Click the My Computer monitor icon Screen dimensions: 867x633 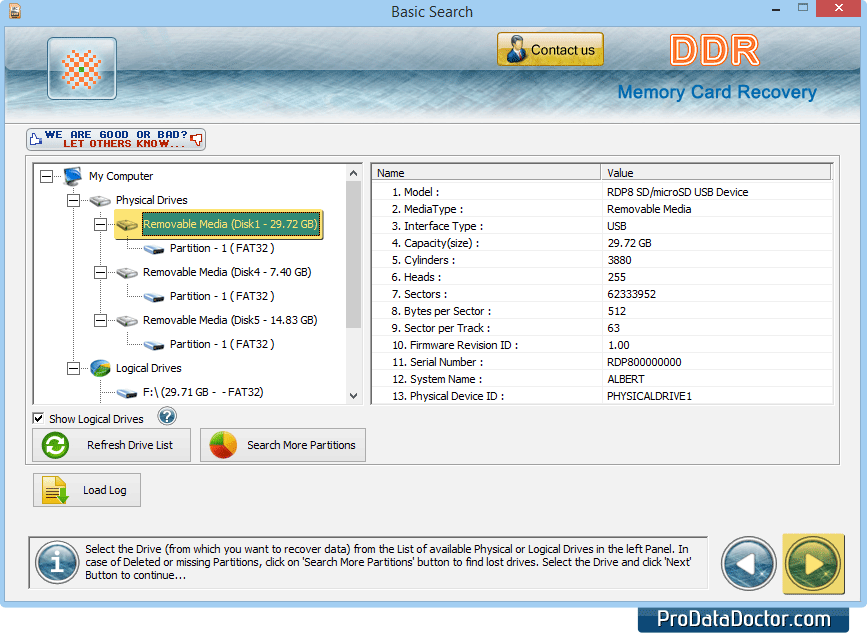73,176
